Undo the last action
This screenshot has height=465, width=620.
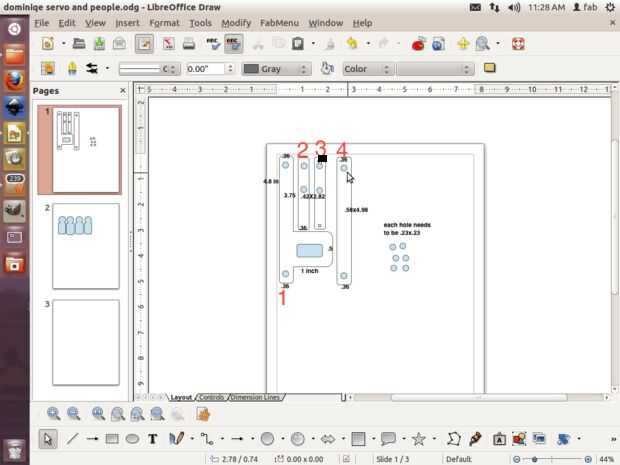tap(352, 43)
